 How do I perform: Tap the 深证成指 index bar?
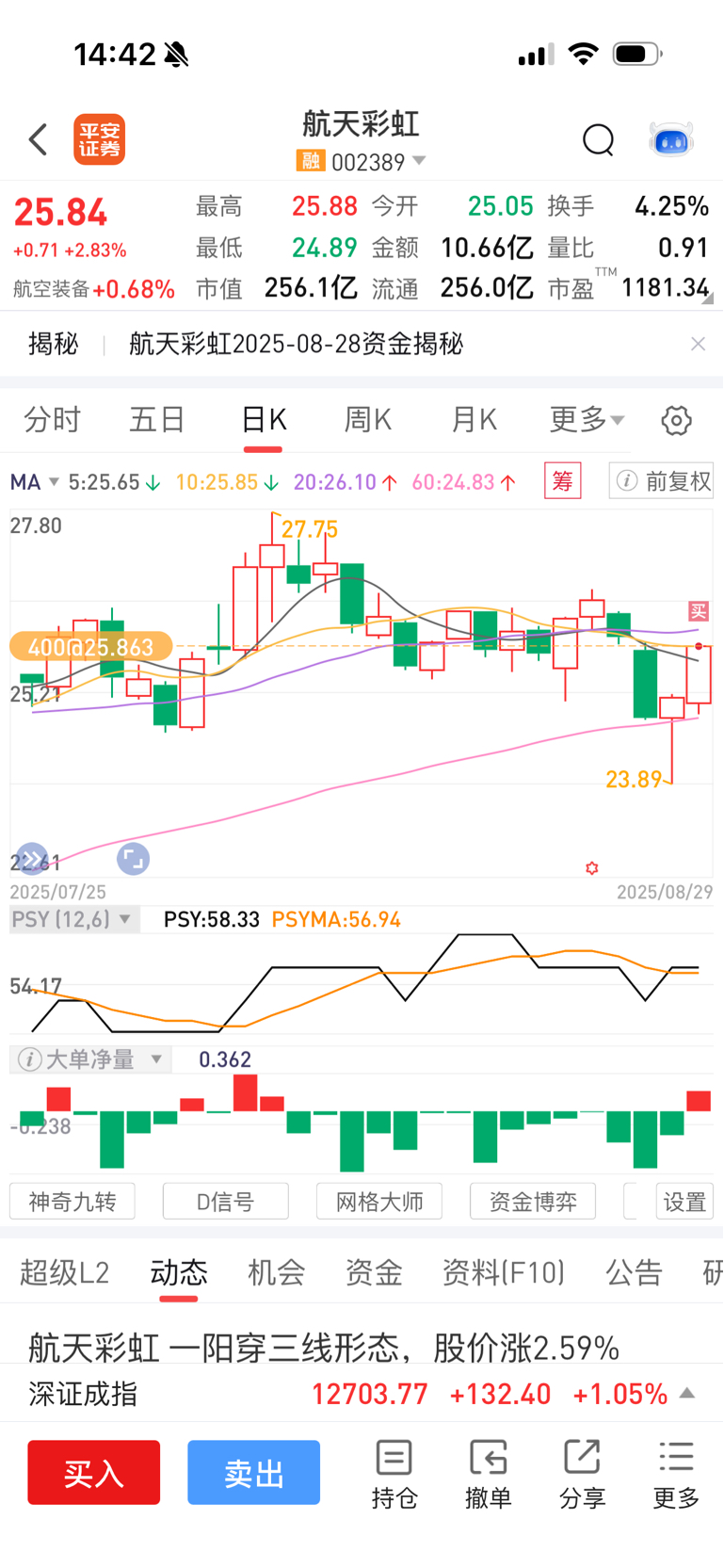point(362,1394)
